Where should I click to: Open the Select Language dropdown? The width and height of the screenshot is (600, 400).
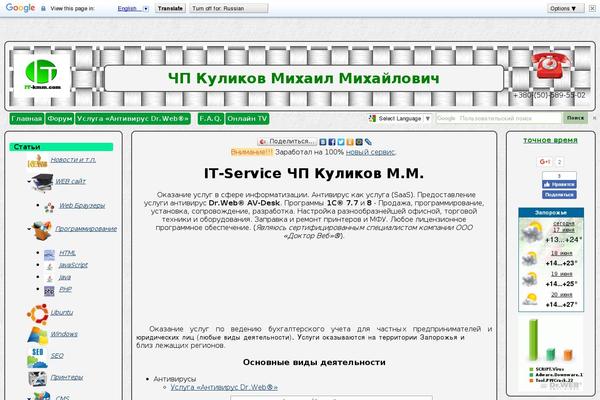(400, 119)
